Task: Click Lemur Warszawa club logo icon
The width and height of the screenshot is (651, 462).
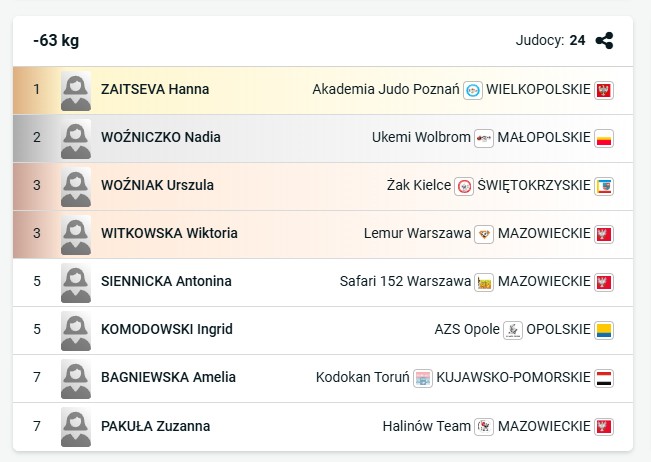Action: [484, 234]
